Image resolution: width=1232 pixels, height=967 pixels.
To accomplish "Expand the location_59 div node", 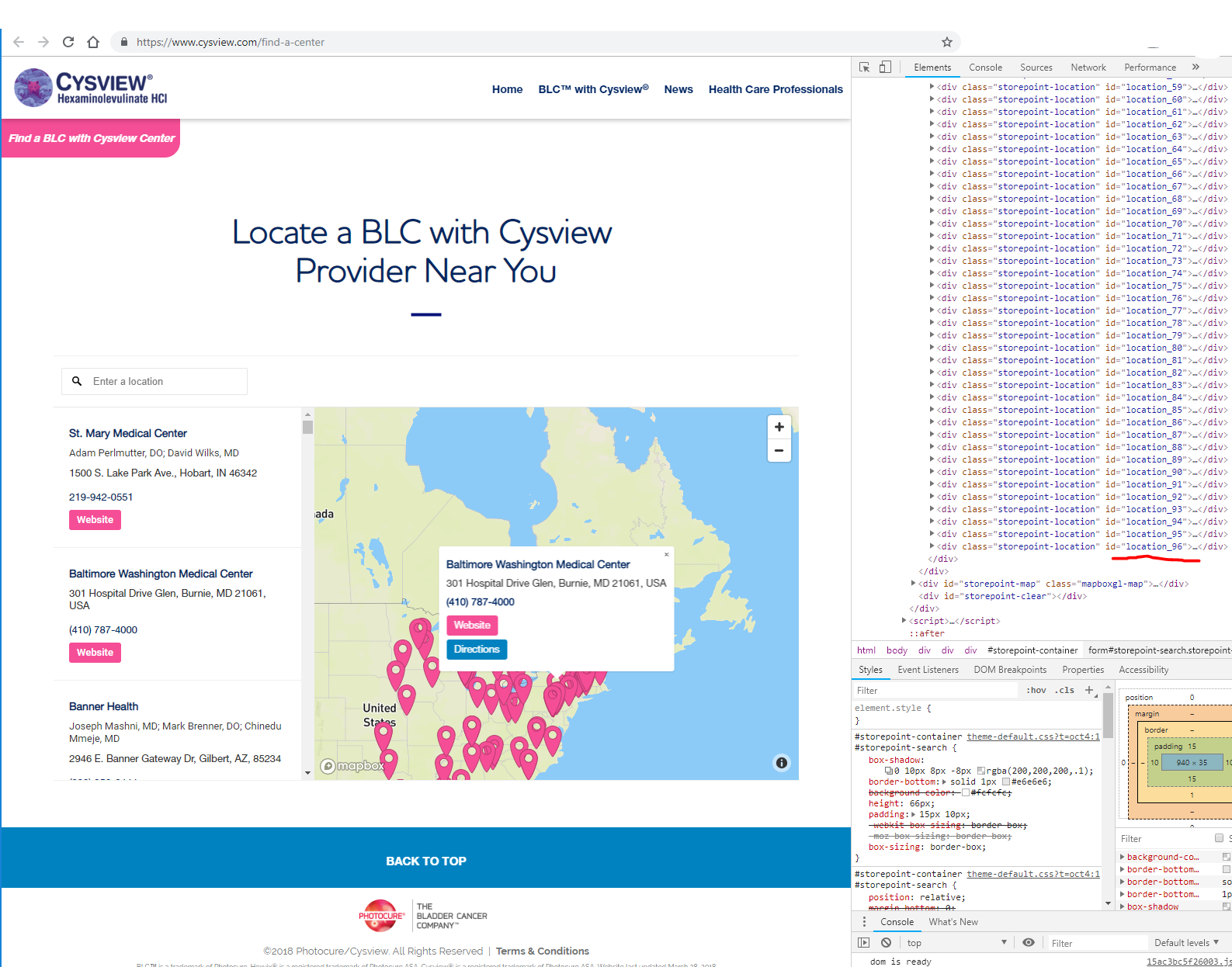I will click(932, 87).
